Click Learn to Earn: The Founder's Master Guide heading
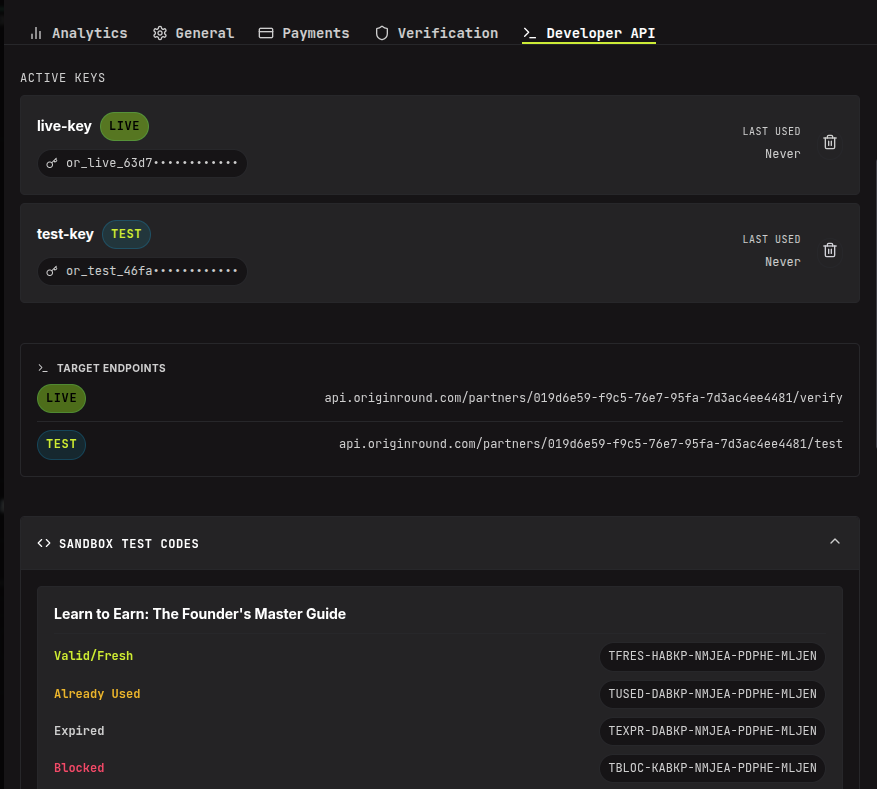Viewport: 877px width, 789px height. coord(200,614)
